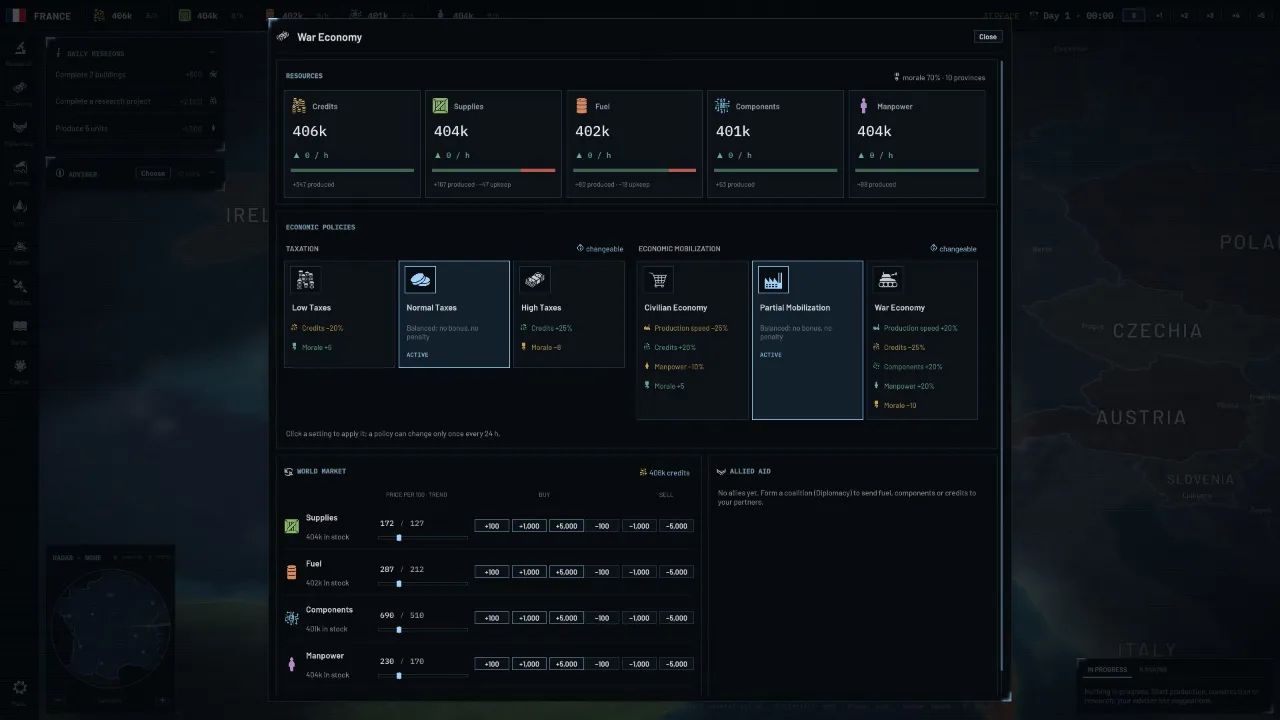Buy +100 Supplies on the World Market
This screenshot has height=720, width=1280.
point(492,526)
